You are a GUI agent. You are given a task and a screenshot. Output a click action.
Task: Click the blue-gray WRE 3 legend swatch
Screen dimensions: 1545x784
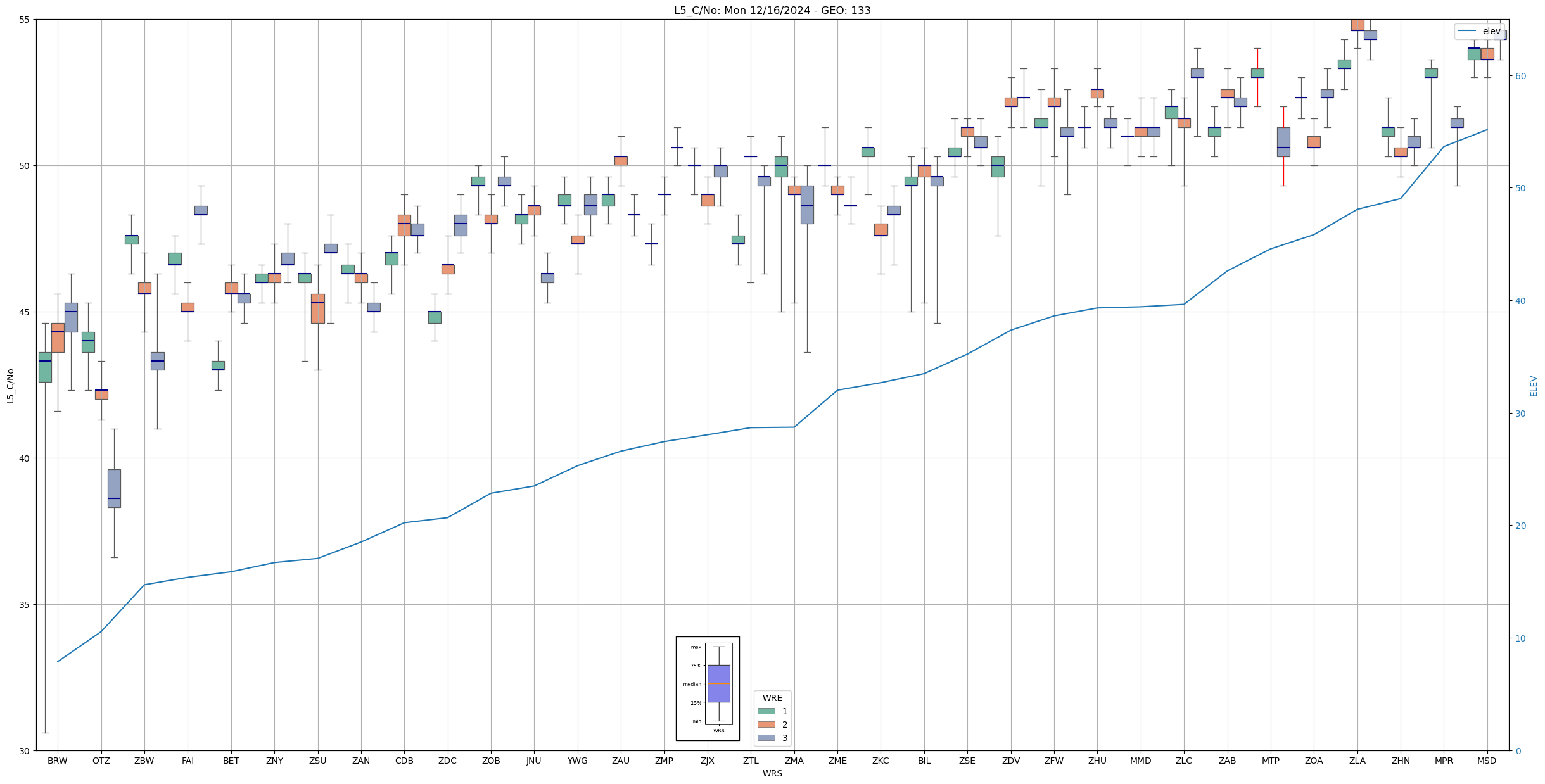pyautogui.click(x=766, y=738)
